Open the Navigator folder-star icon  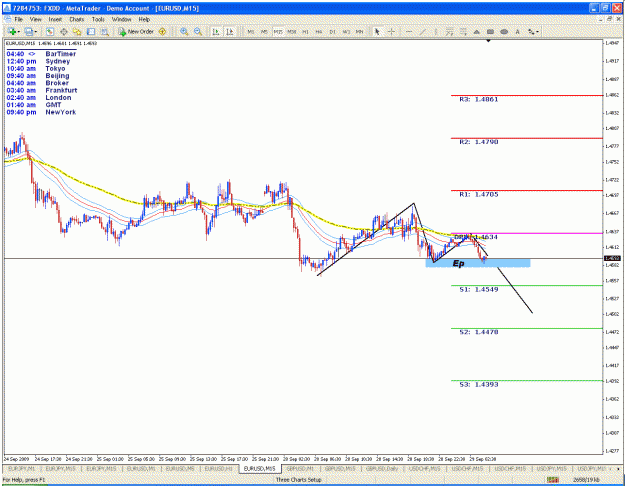pyautogui.click(x=77, y=31)
